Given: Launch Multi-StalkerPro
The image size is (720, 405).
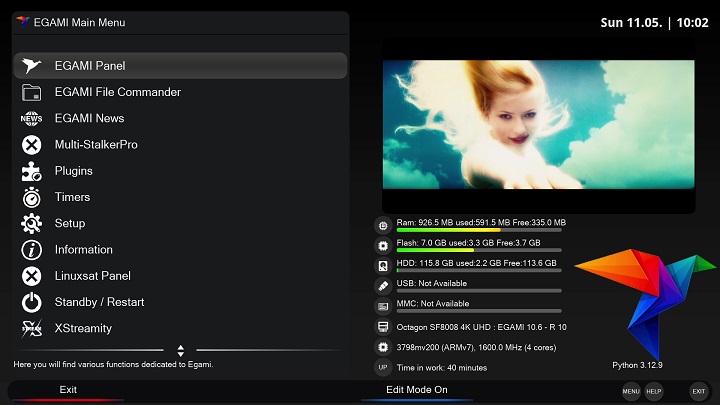Looking at the screenshot, I should [x=180, y=145].
